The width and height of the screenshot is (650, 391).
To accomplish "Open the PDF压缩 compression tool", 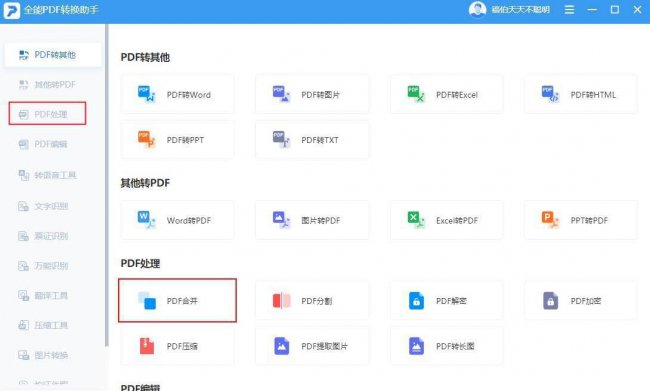I will [x=177, y=346].
